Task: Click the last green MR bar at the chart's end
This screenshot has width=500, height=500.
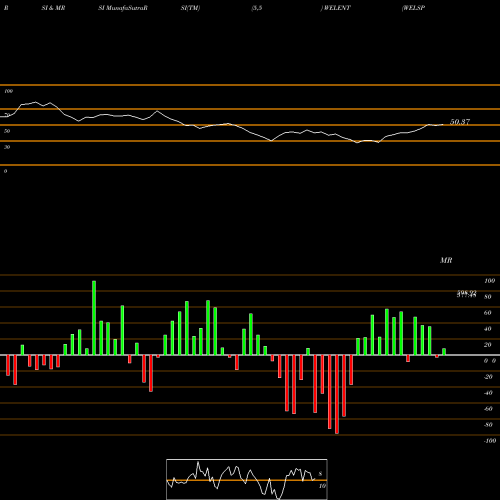Action: coord(444,352)
